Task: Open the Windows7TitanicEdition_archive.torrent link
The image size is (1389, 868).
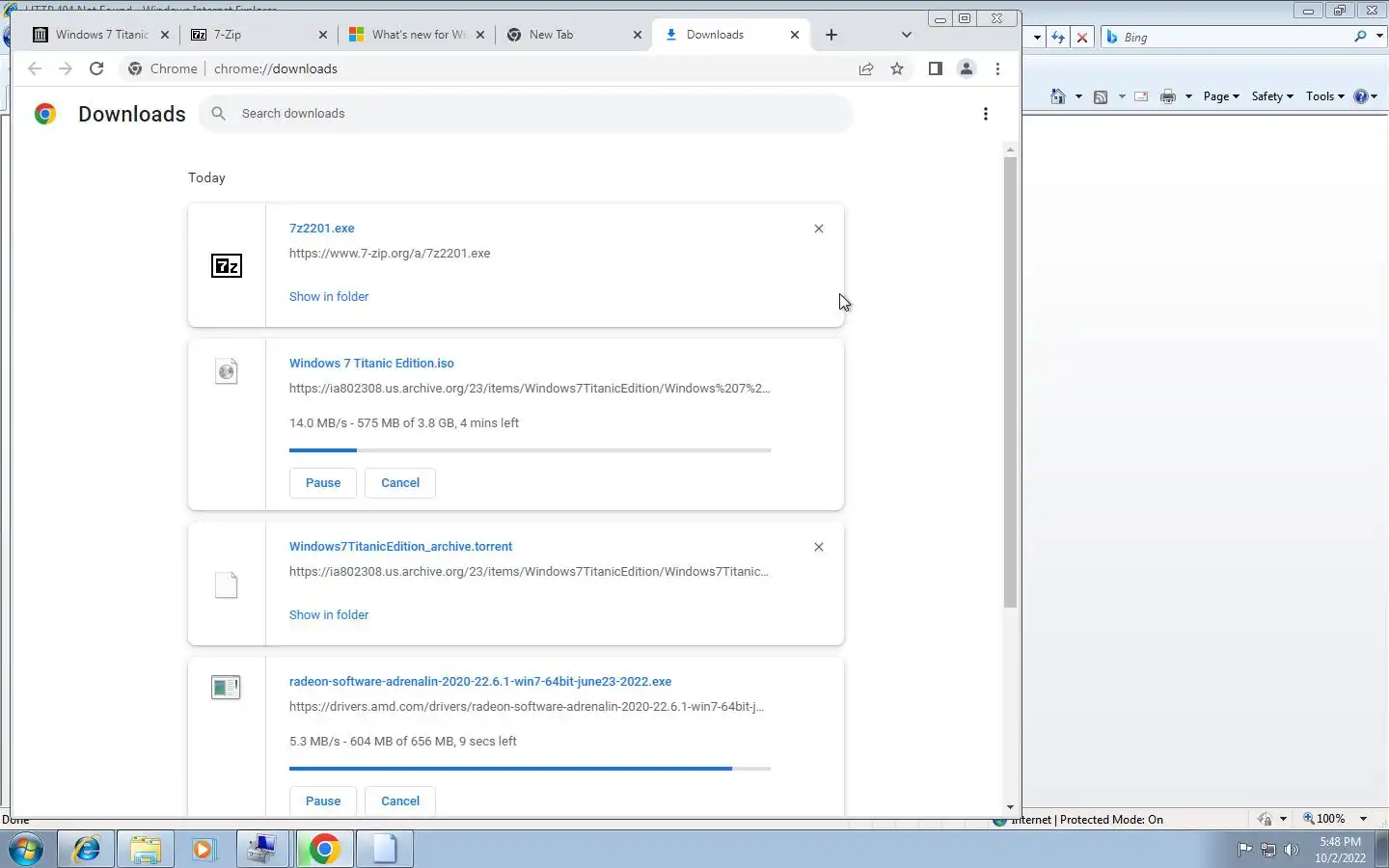Action: 400,547
